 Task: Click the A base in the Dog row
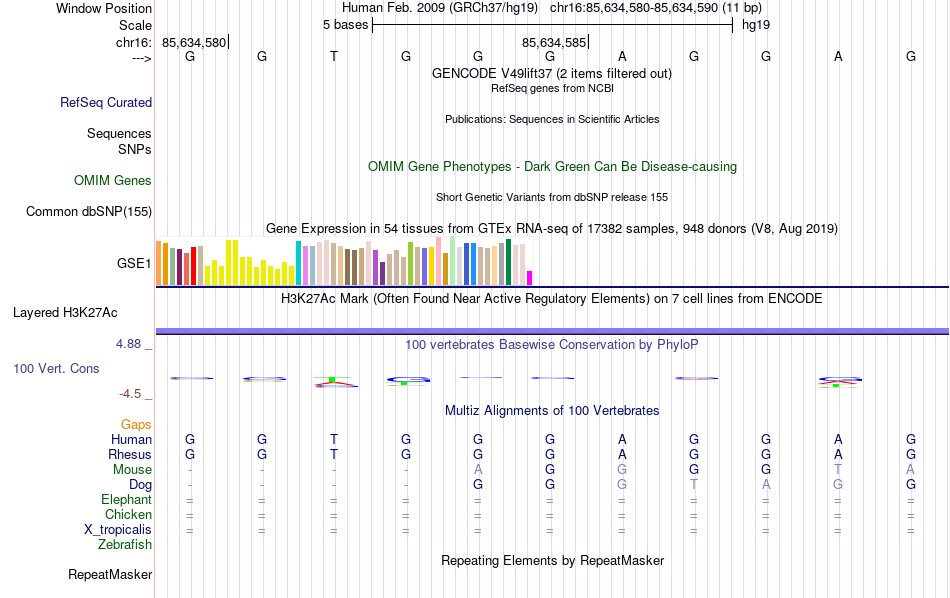pyautogui.click(x=766, y=484)
